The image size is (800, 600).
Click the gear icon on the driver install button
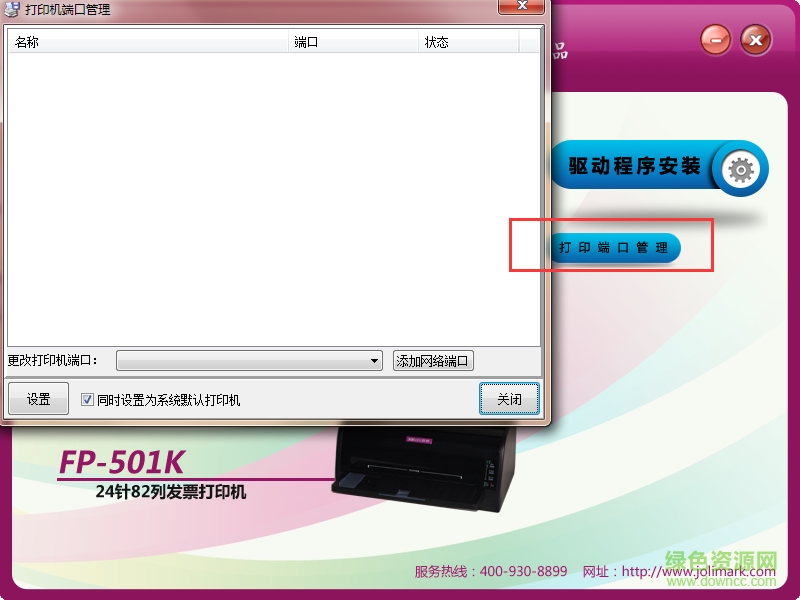[738, 169]
